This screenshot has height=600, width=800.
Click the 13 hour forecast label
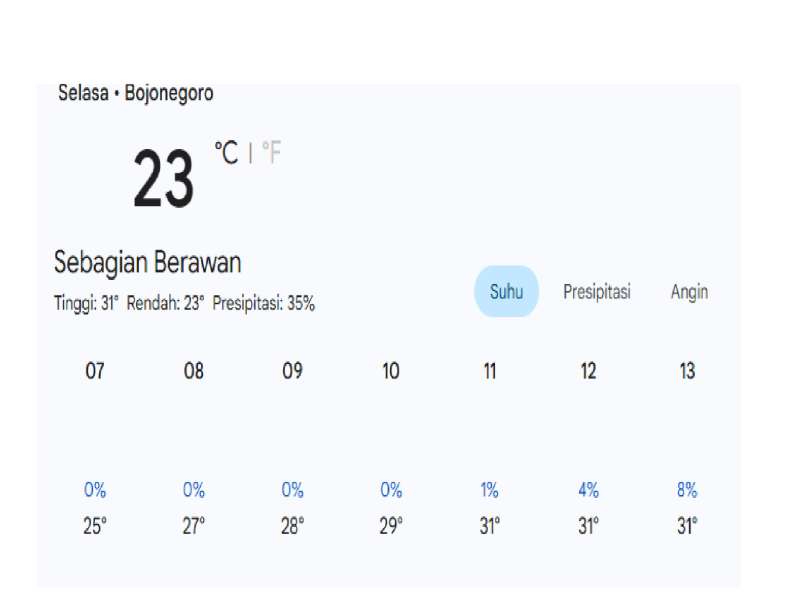click(x=687, y=371)
